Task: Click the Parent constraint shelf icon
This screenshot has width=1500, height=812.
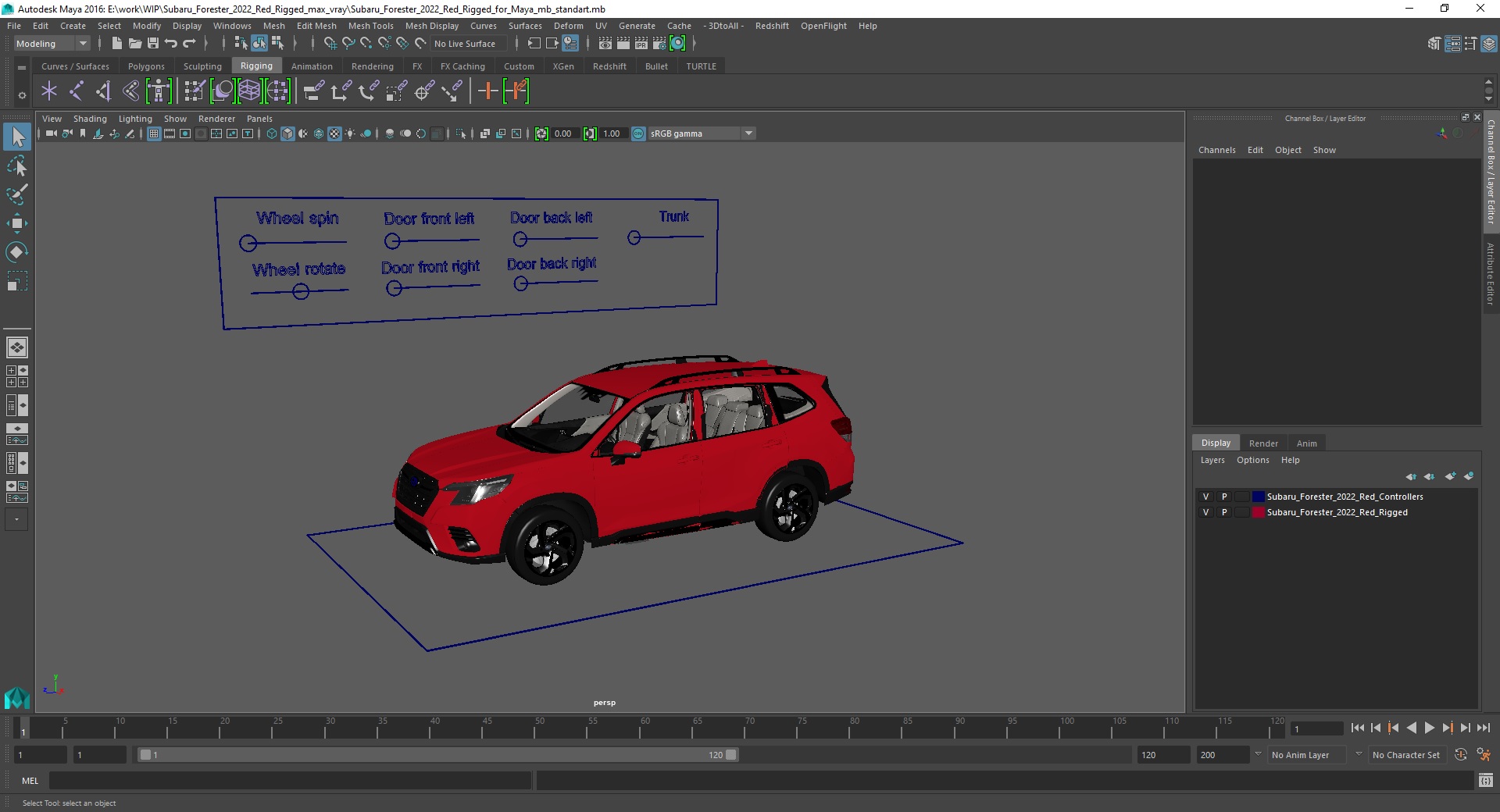Action: click(313, 91)
